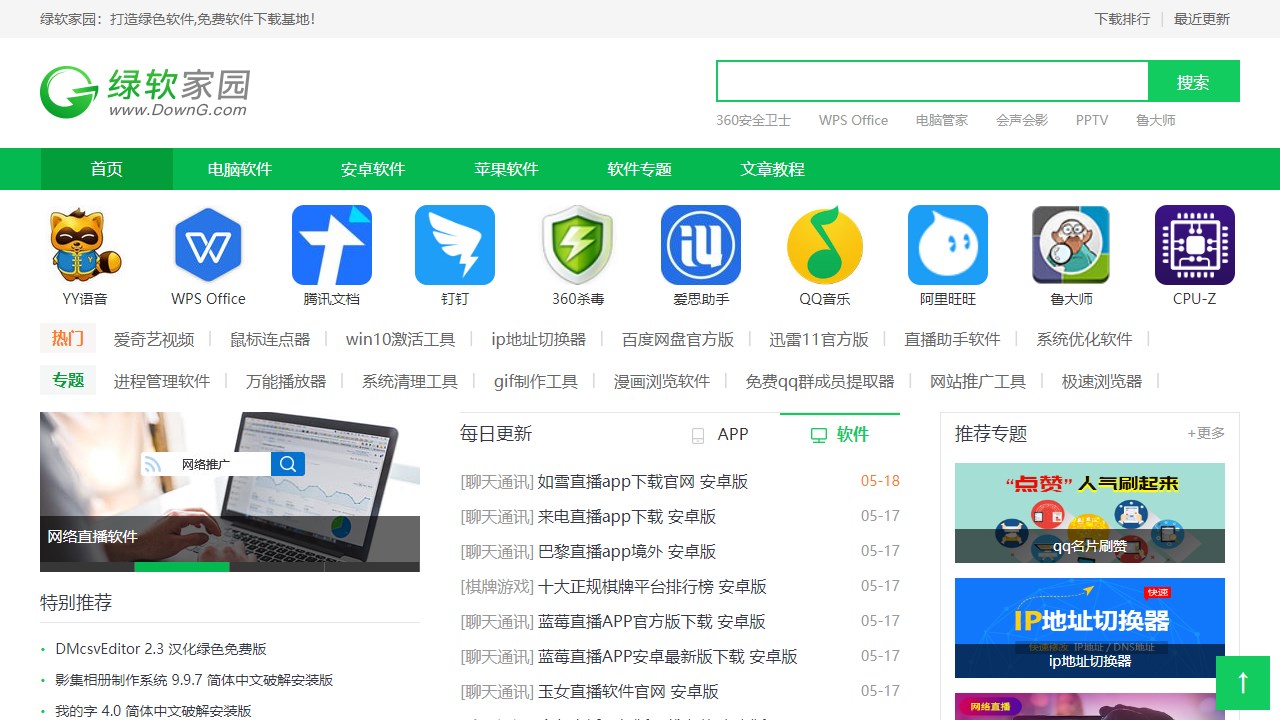Open the 极速浏览器 topic link
This screenshot has height=720, width=1280.
(1102, 382)
